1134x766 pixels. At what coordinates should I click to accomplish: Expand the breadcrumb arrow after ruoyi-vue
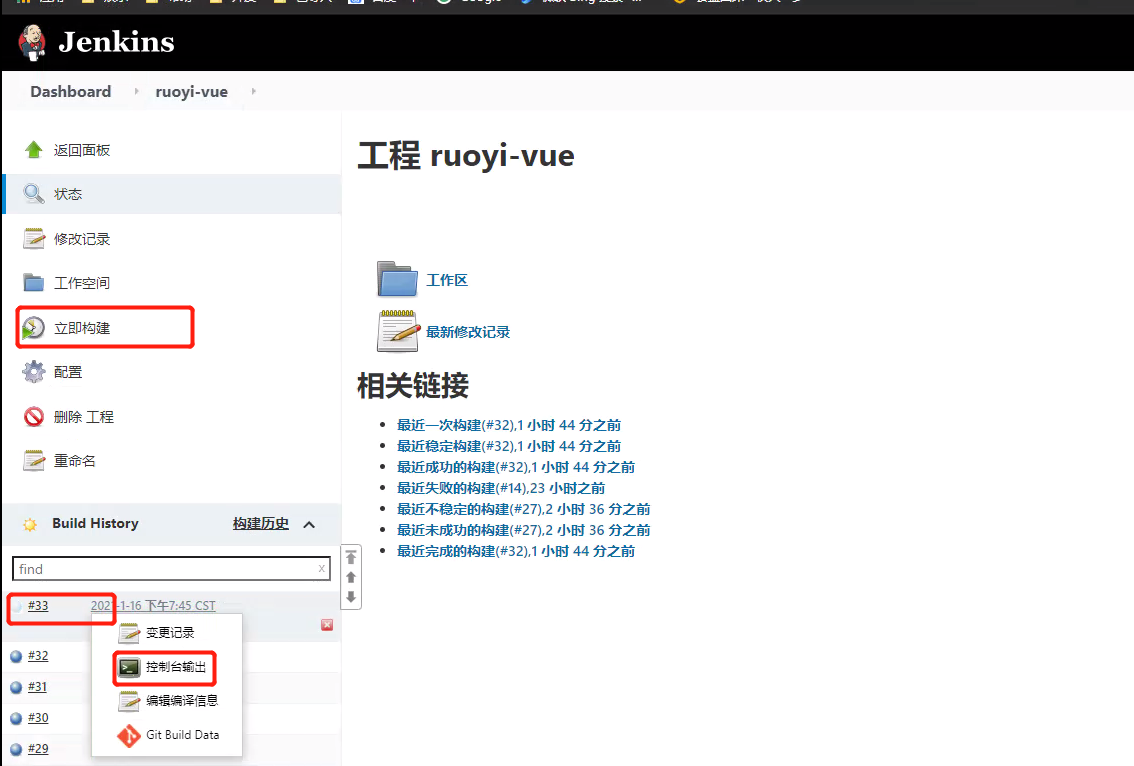(x=253, y=91)
